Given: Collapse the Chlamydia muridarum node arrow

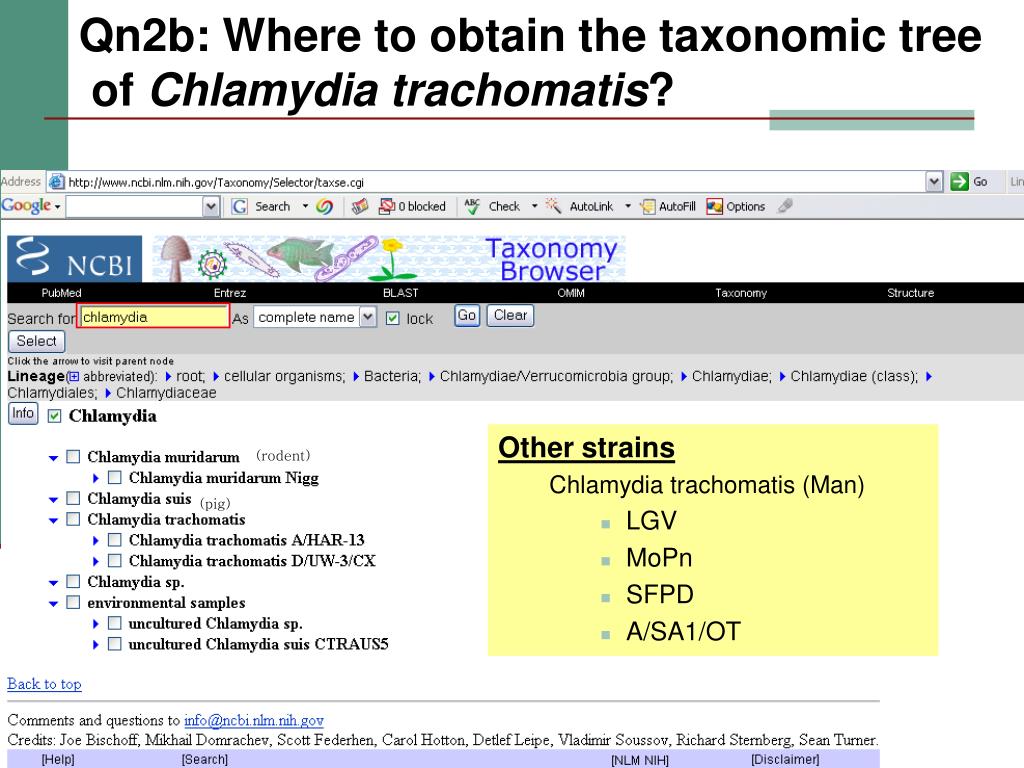Looking at the screenshot, I should pos(54,458).
